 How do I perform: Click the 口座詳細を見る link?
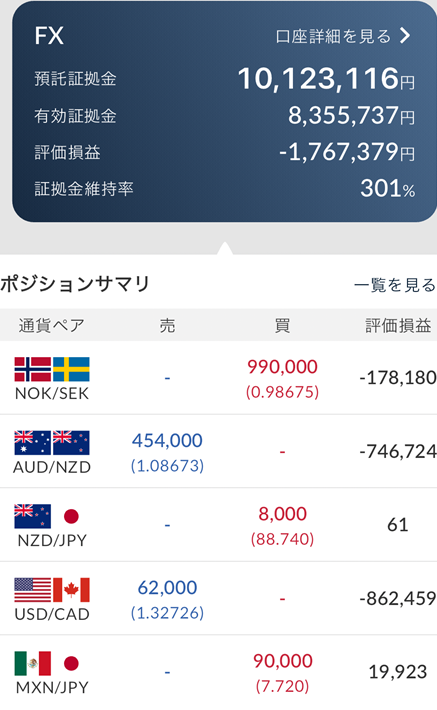tap(333, 36)
